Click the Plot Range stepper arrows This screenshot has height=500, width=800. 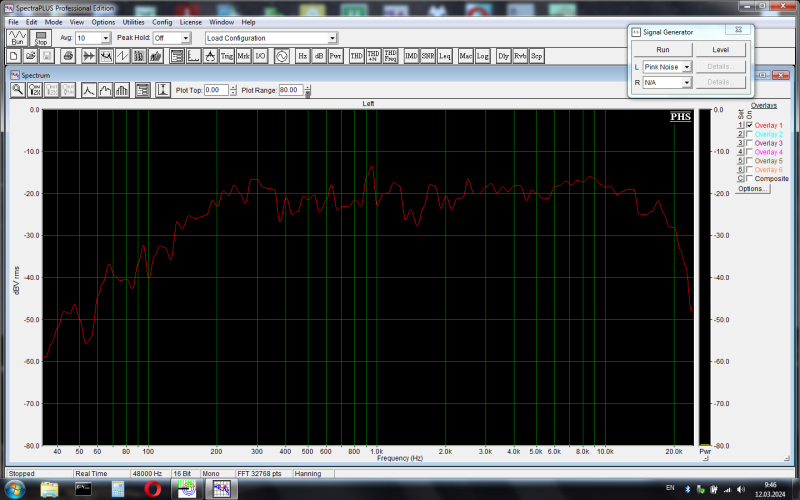pyautogui.click(x=308, y=90)
